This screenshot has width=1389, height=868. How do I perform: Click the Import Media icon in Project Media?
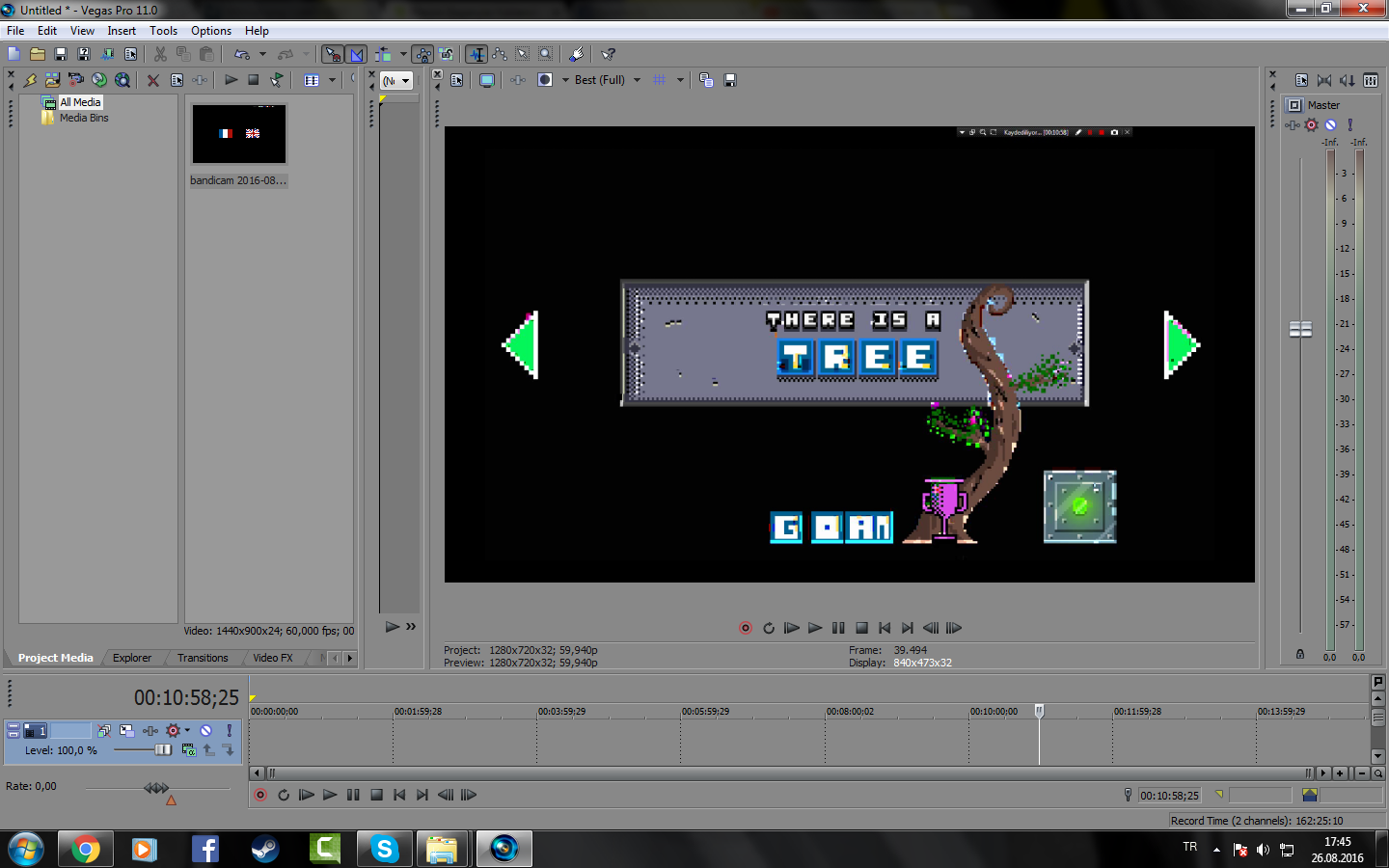[x=52, y=80]
